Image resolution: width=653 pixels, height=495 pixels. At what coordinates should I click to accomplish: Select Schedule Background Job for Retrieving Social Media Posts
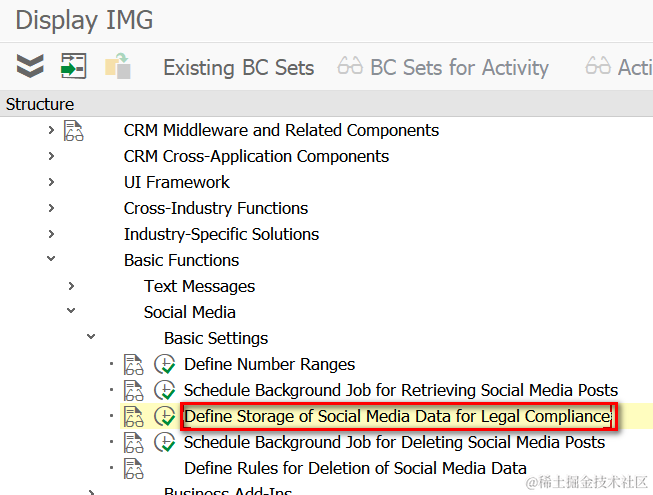[401, 391]
